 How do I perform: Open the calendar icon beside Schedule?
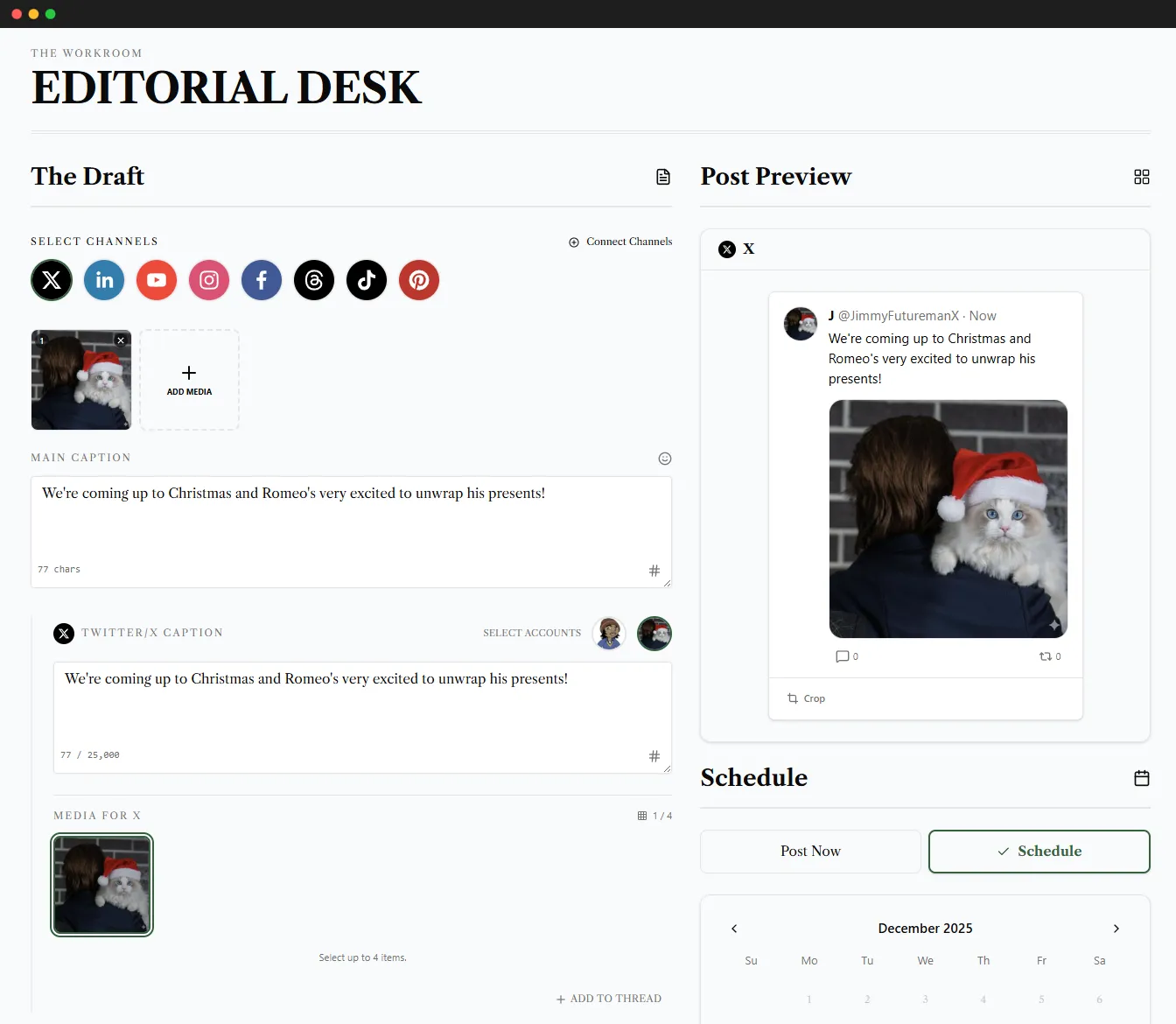[x=1141, y=777]
